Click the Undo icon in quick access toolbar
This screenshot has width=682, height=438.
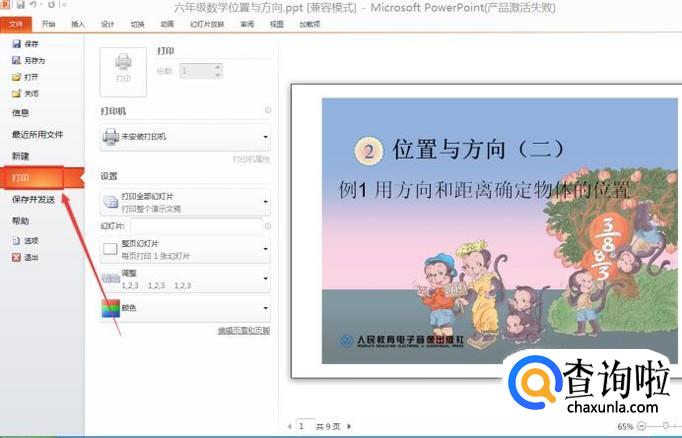[x=33, y=5]
